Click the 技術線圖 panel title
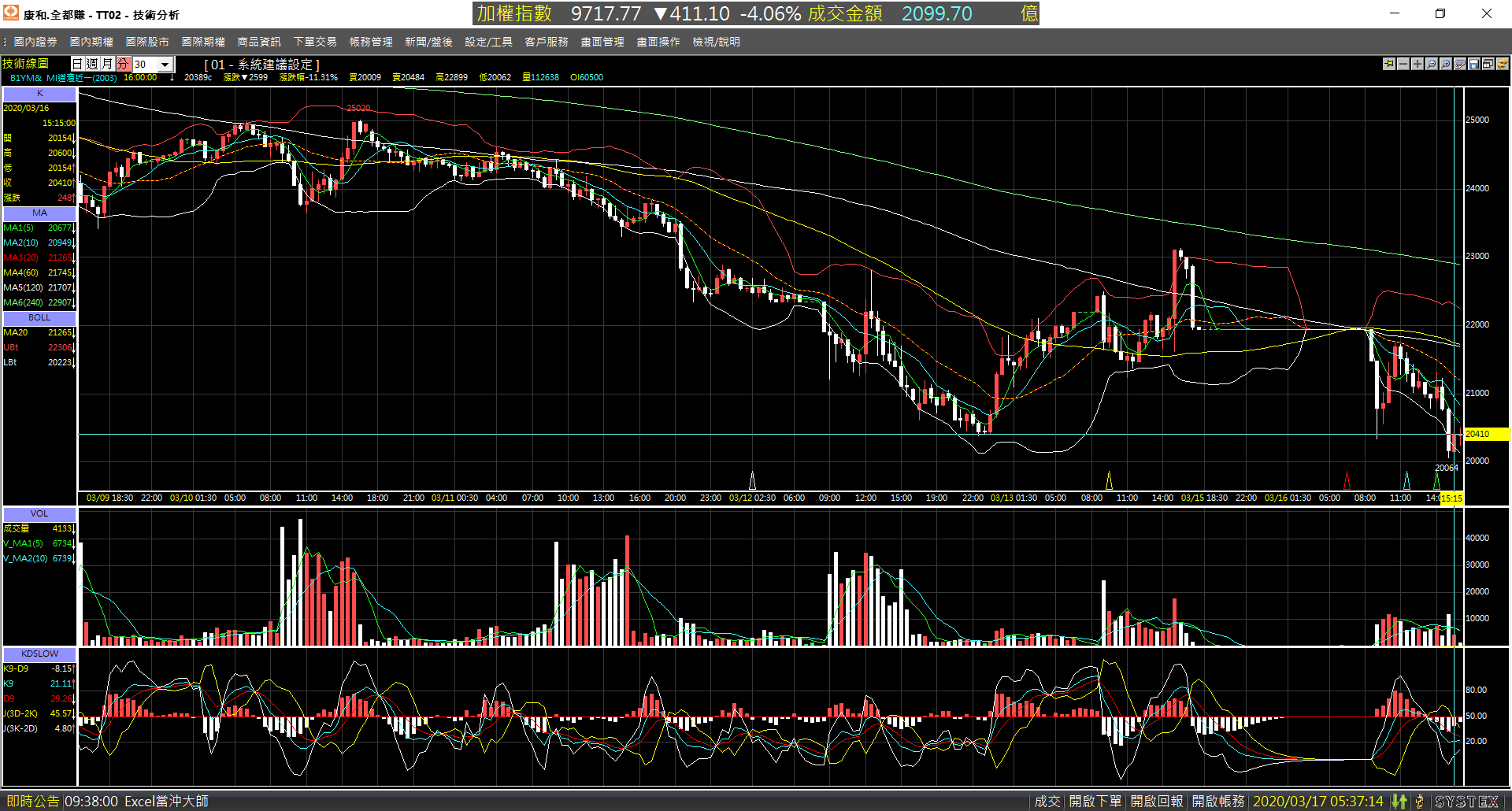 25,64
